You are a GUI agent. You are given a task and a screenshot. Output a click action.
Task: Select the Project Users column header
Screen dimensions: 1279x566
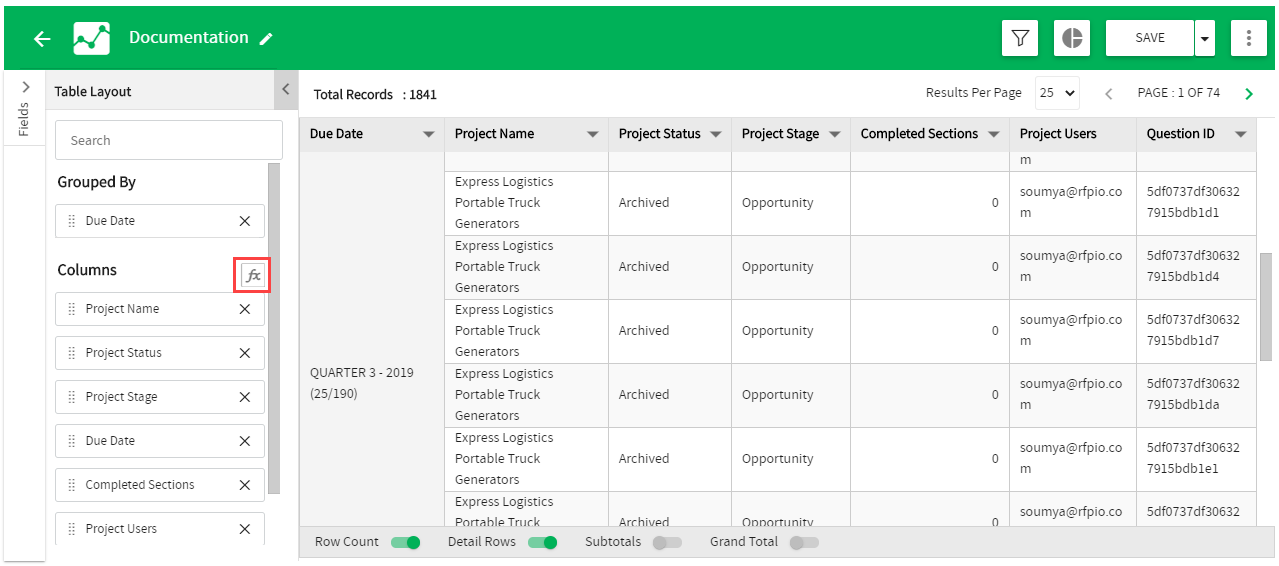(1072, 134)
